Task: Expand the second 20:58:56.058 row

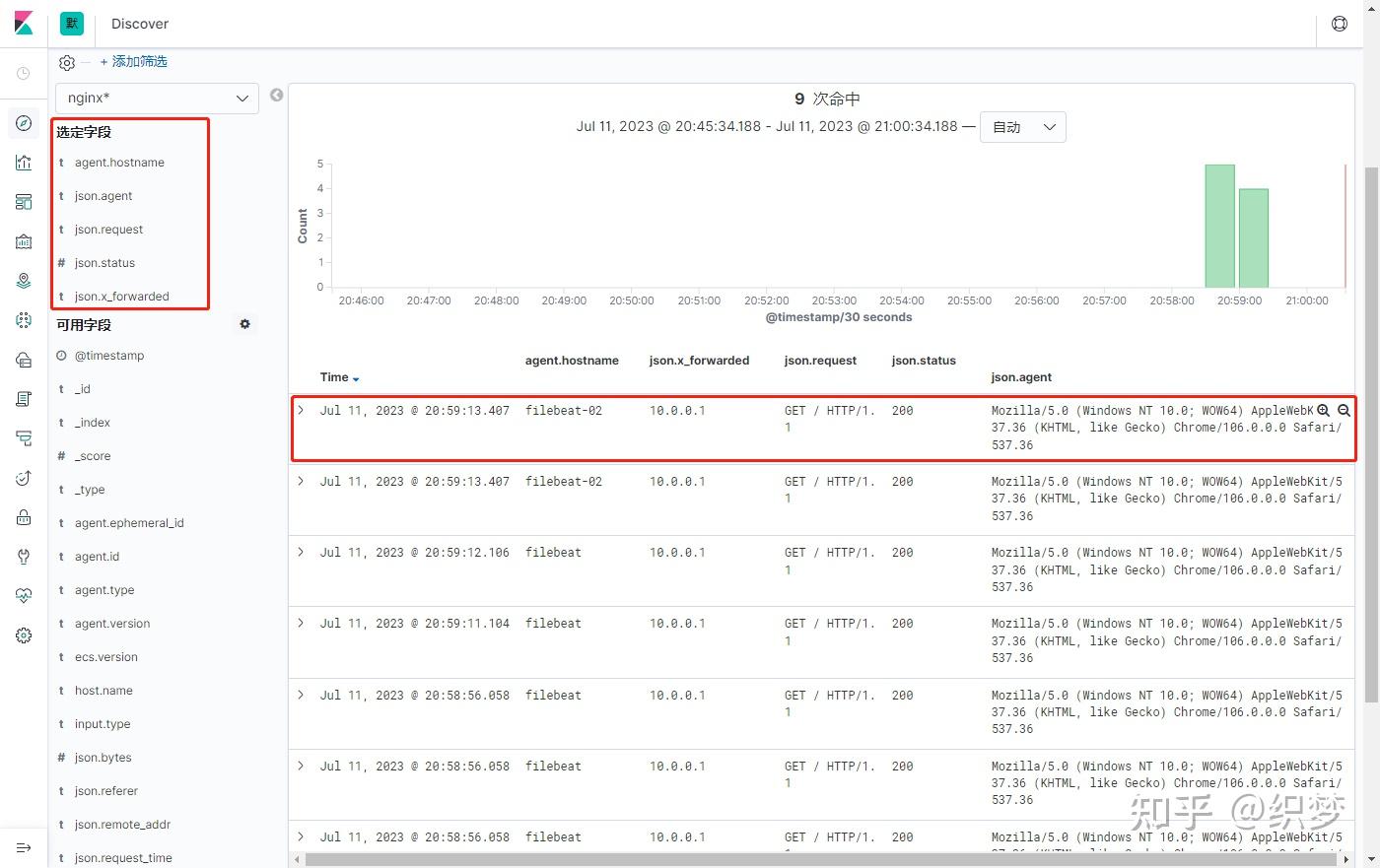Action: pos(302,766)
